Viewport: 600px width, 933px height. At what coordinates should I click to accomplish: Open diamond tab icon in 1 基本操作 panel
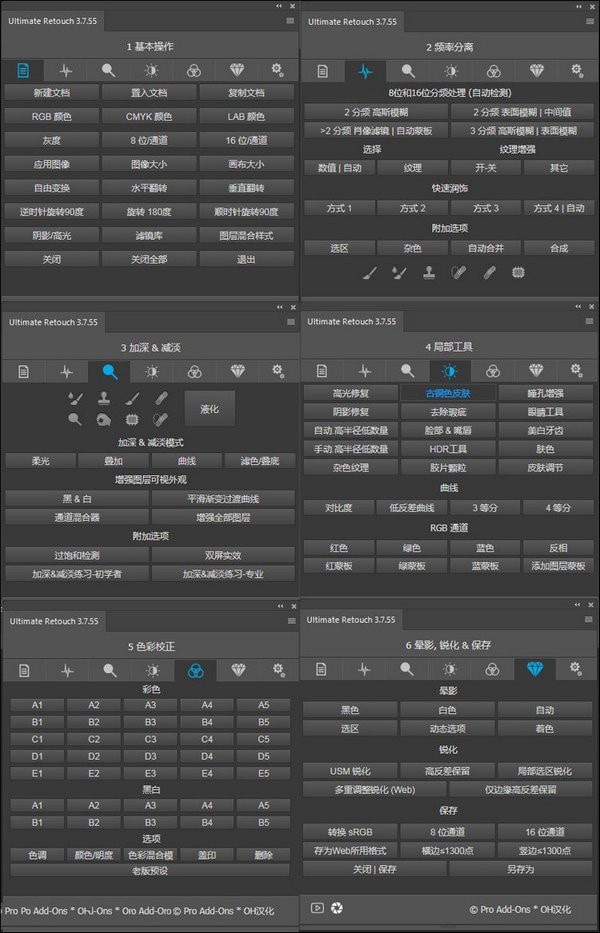[237, 70]
